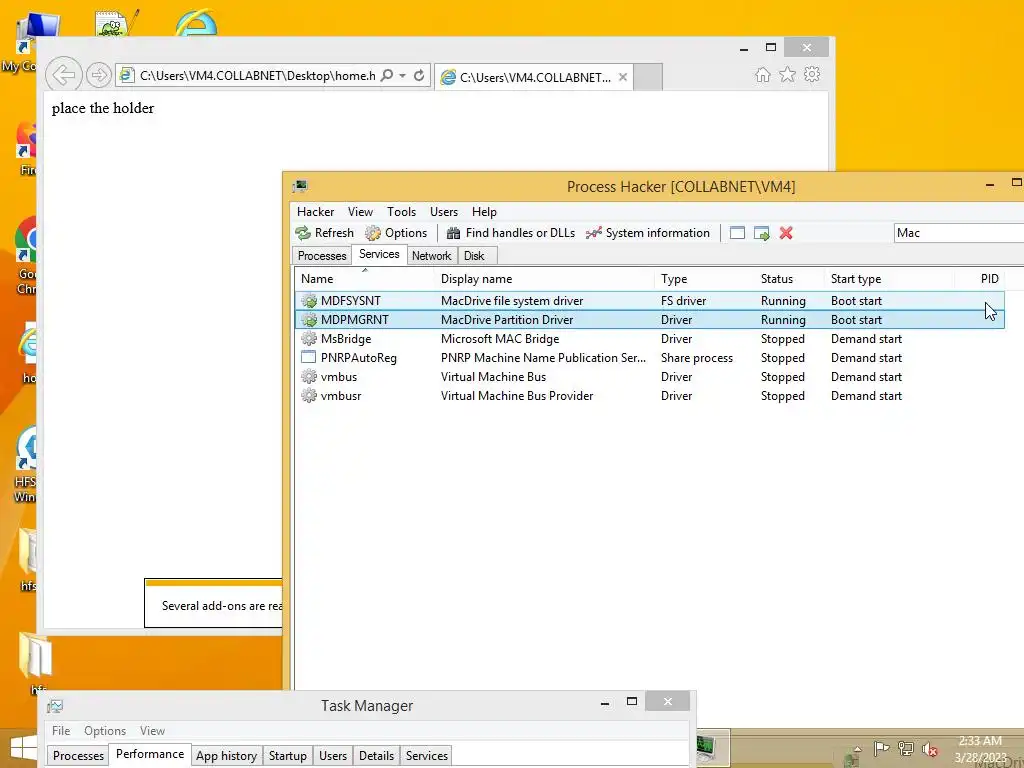
Task: Click the find window toolbar icon
Action: 737,233
